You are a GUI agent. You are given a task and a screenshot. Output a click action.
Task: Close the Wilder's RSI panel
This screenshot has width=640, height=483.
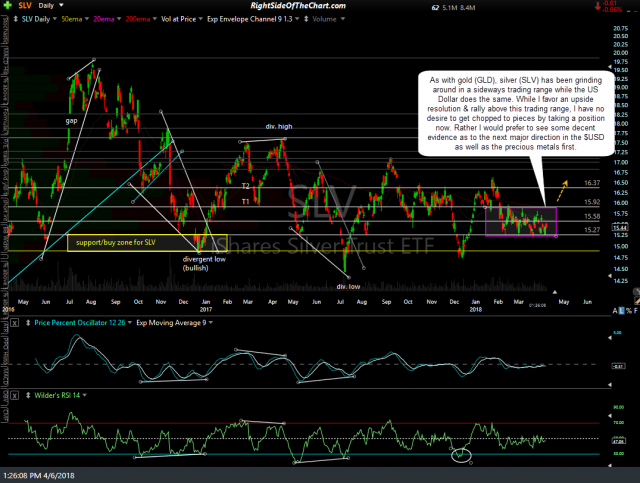click(x=14, y=396)
